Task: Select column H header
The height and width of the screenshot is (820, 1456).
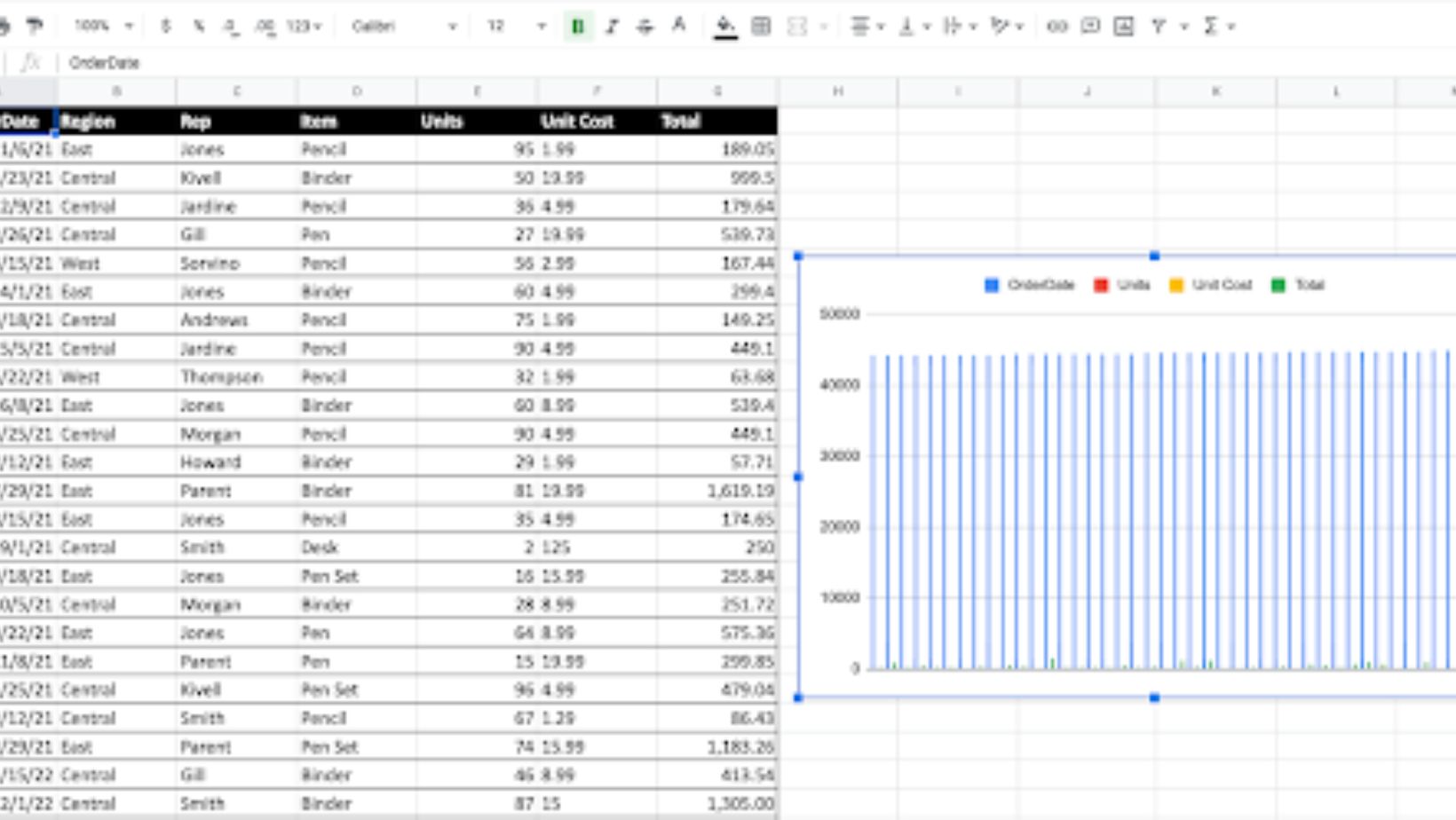Action: click(x=838, y=91)
